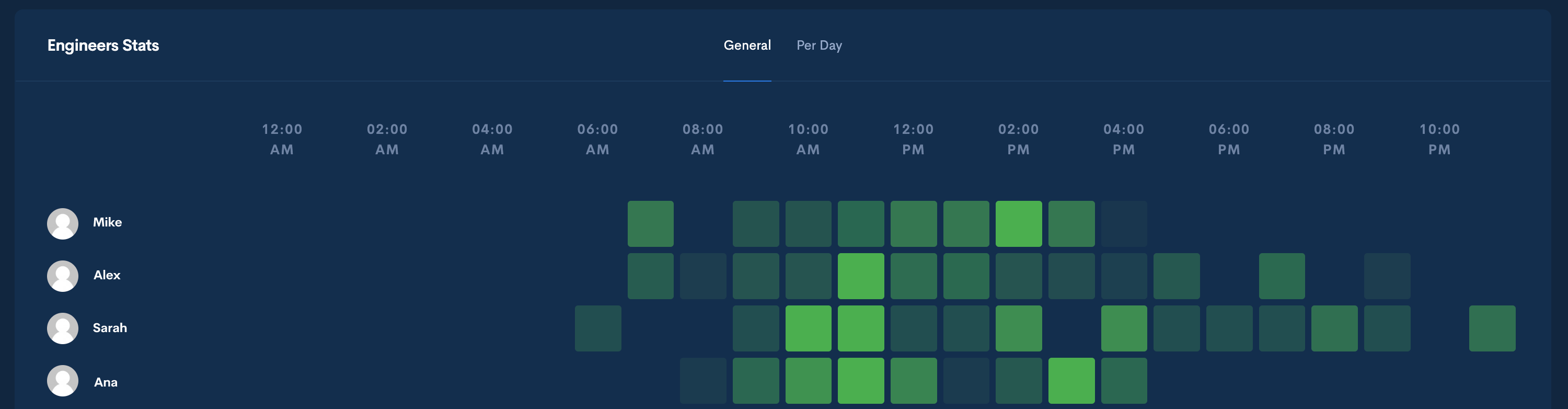This screenshot has width=1568, height=409.
Task: Select Ana's bright green 11 AM cell
Action: point(861,381)
